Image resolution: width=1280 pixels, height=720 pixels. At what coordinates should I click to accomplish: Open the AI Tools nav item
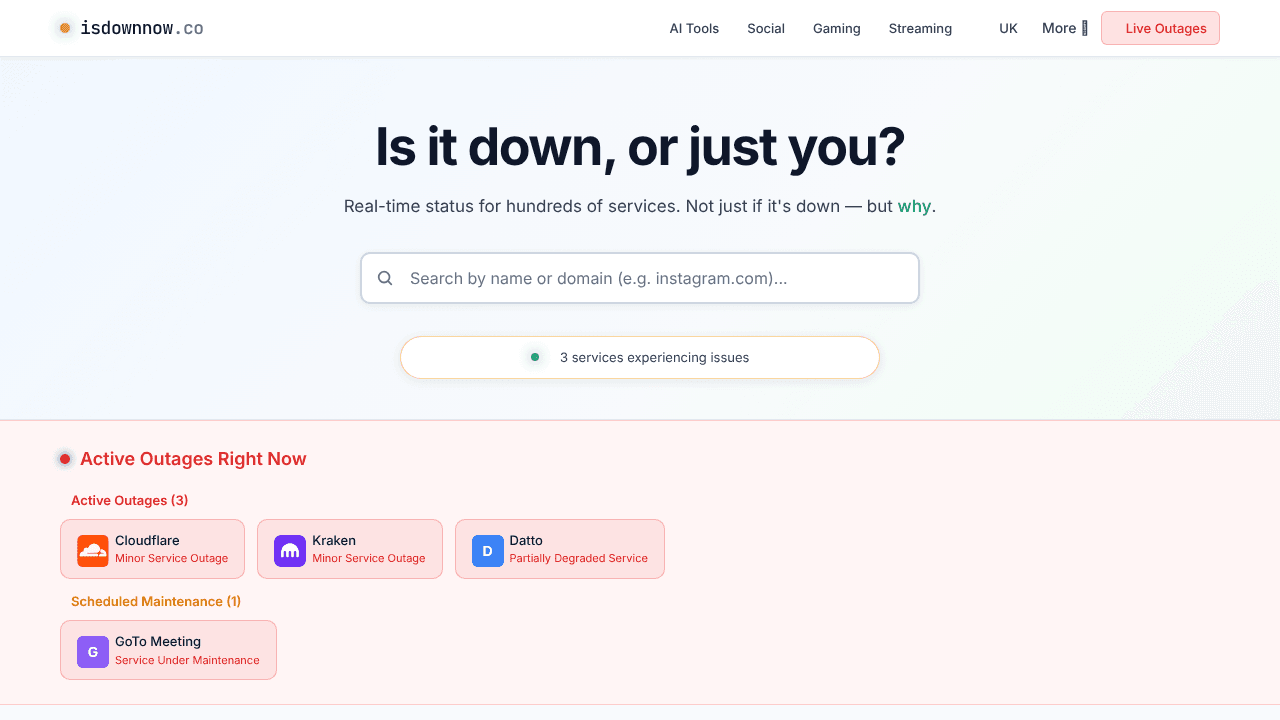tap(694, 28)
